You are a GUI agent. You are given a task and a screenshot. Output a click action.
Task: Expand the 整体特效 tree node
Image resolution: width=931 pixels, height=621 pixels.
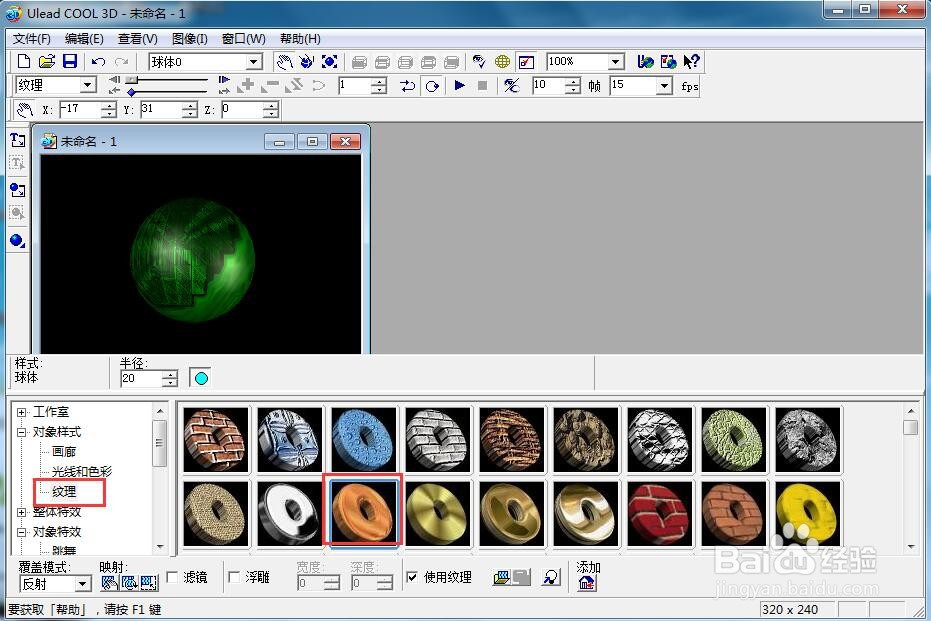(x=21, y=512)
